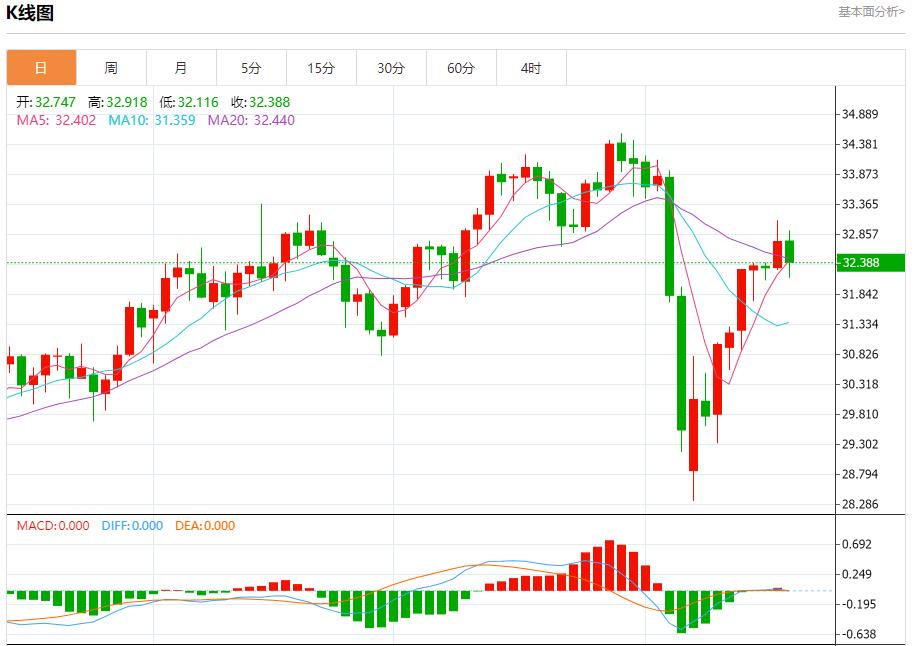Select the 60分 timeframe
This screenshot has height=646, width=914.
pyautogui.click(x=462, y=68)
